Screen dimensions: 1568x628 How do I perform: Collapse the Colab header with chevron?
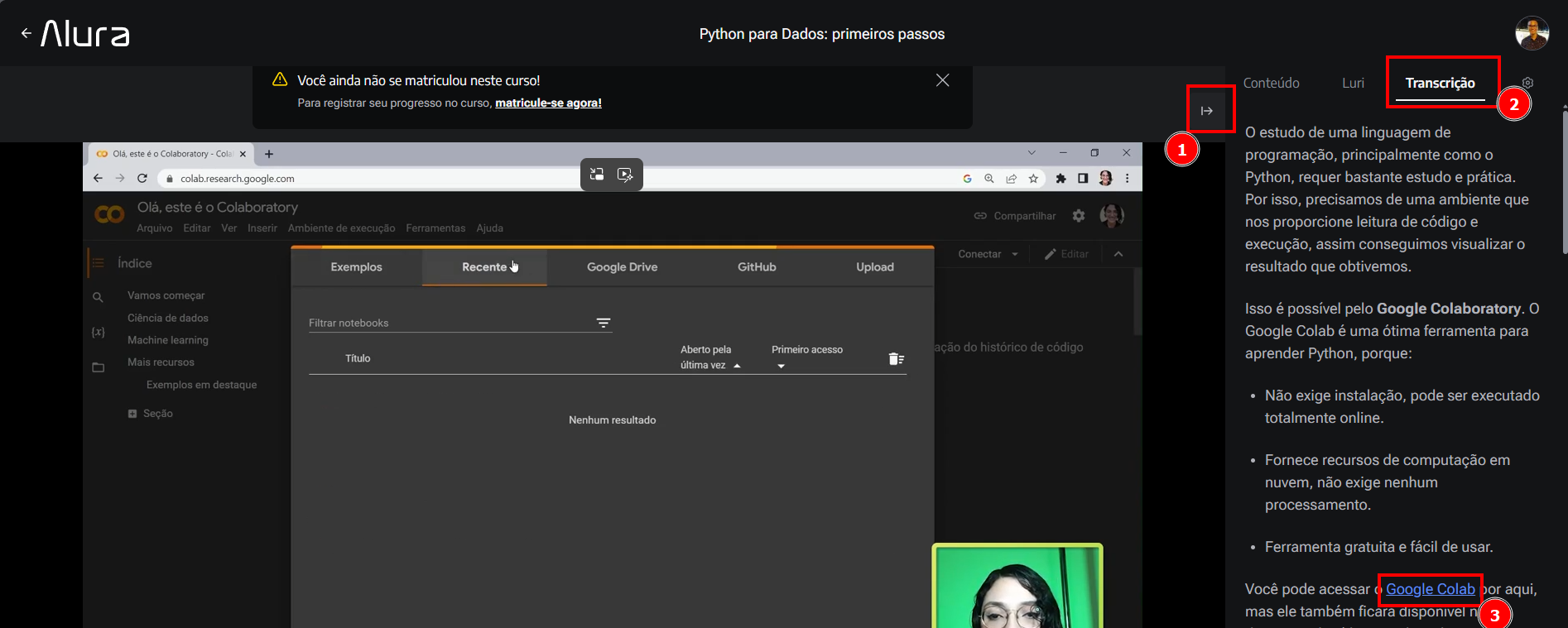[1118, 254]
